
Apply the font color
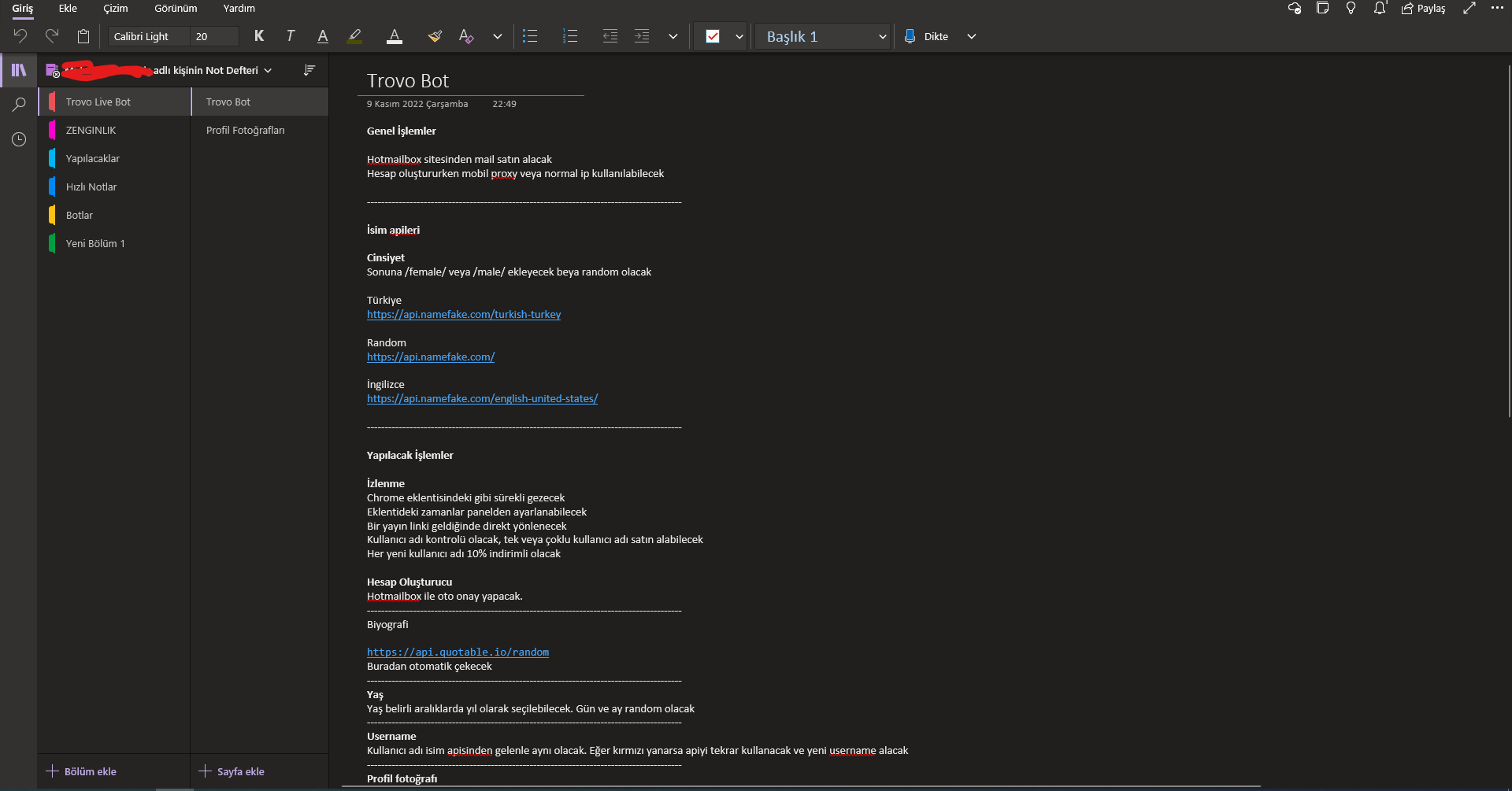395,36
